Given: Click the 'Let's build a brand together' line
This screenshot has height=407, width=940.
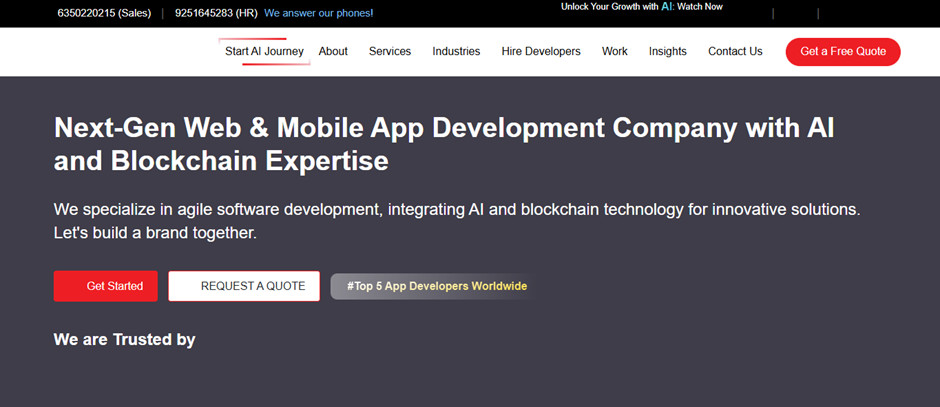Looking at the screenshot, I should pos(155,233).
